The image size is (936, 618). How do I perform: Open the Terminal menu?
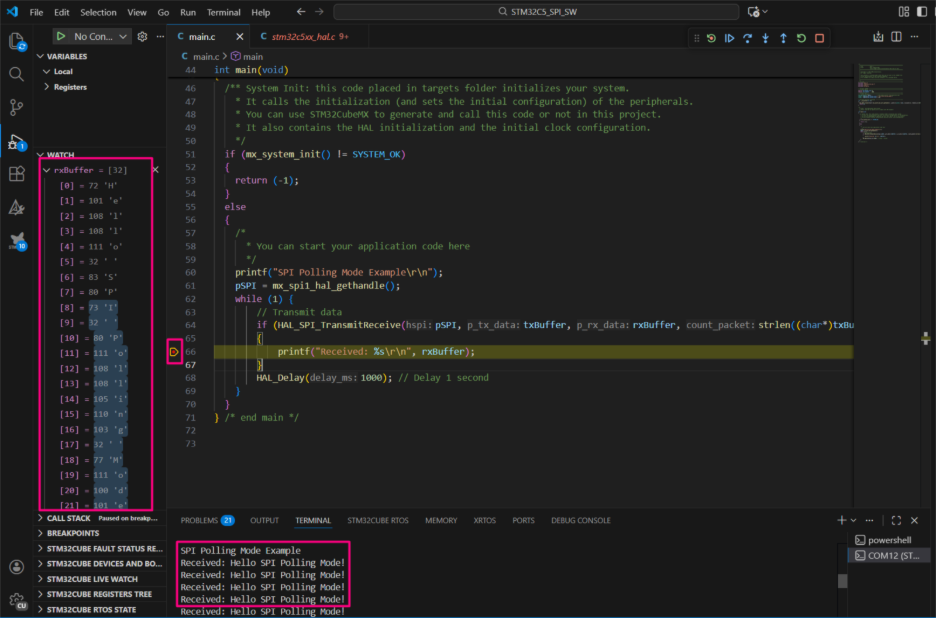(x=223, y=13)
